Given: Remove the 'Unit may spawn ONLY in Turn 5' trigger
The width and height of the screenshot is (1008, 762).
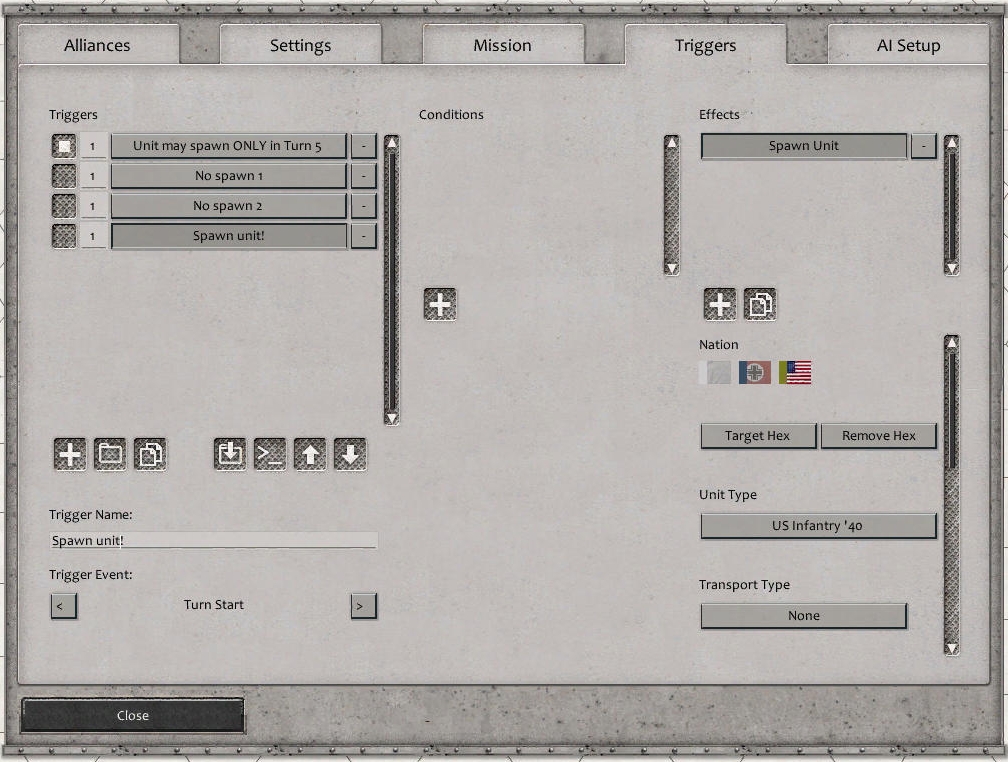Looking at the screenshot, I should pyautogui.click(x=363, y=146).
